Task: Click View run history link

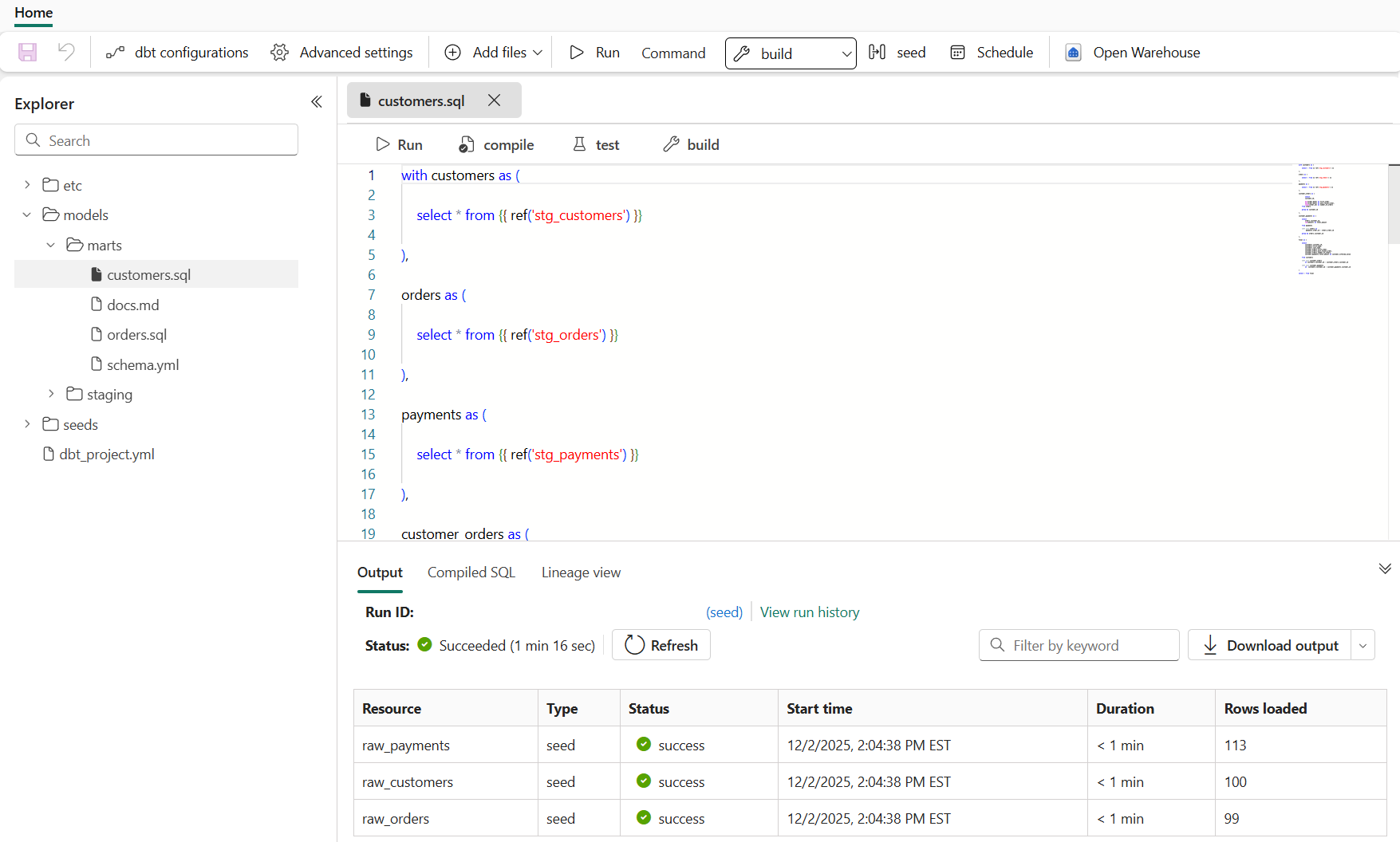Action: coord(810,612)
